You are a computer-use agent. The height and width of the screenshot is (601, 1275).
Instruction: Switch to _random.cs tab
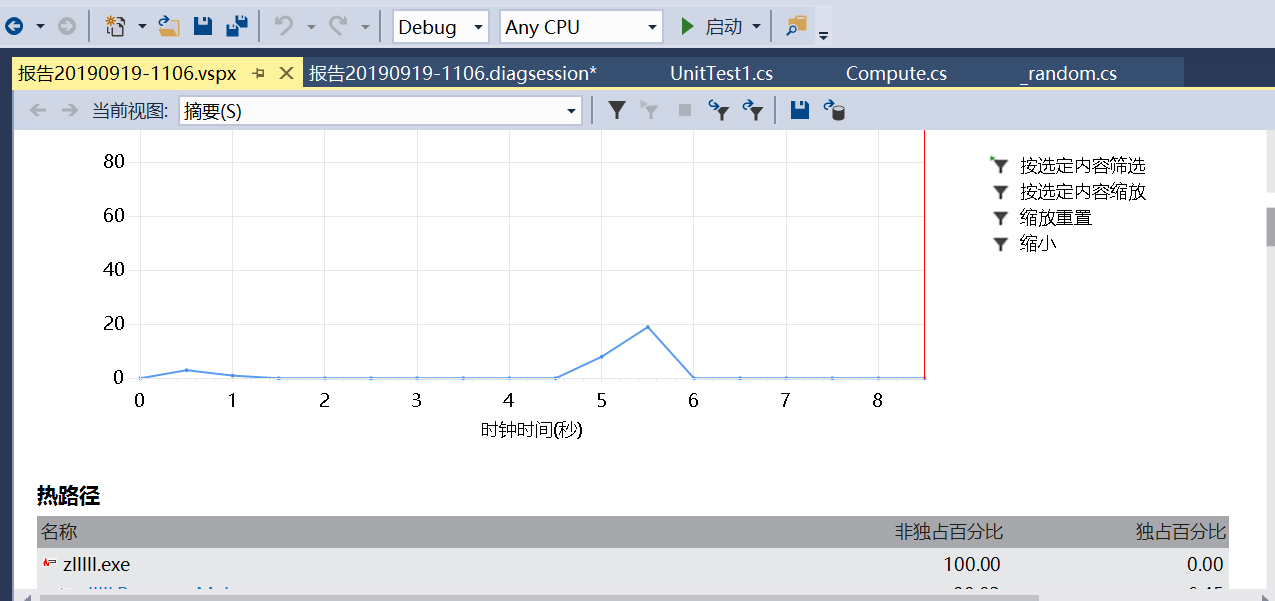pos(1068,73)
